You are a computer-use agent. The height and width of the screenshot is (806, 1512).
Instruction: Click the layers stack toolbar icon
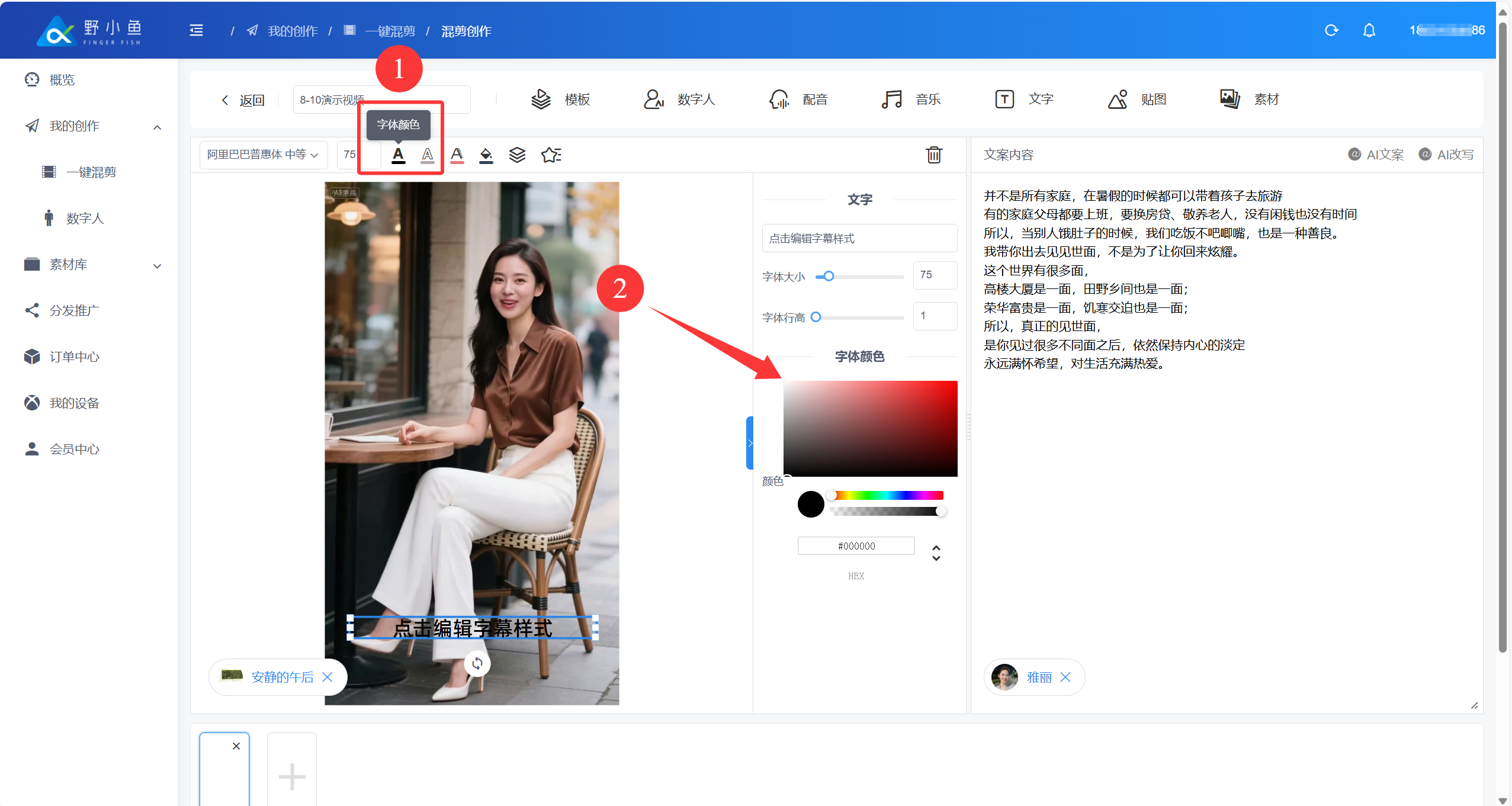tap(517, 155)
